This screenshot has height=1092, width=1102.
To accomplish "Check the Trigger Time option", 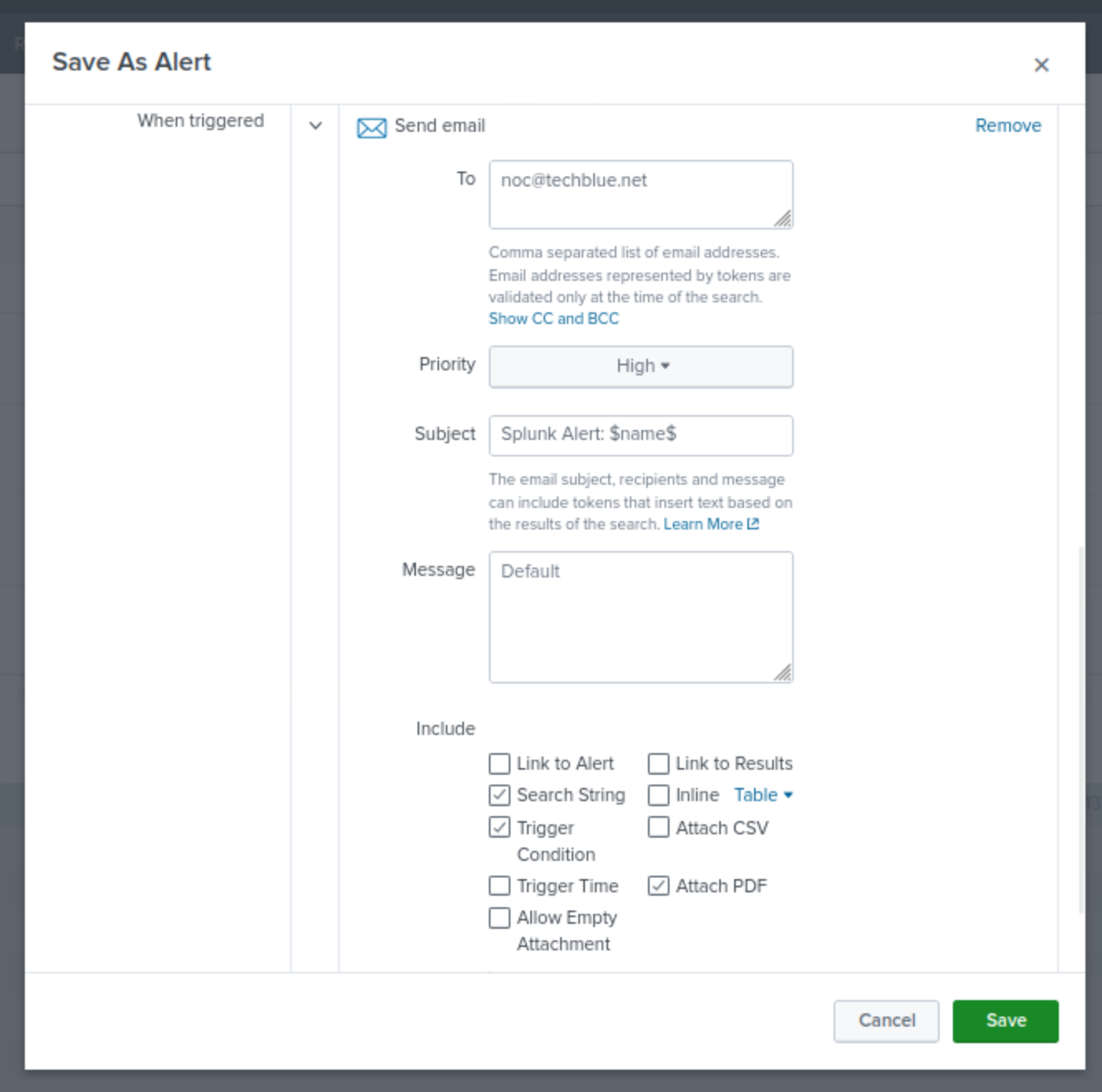I will [x=500, y=886].
